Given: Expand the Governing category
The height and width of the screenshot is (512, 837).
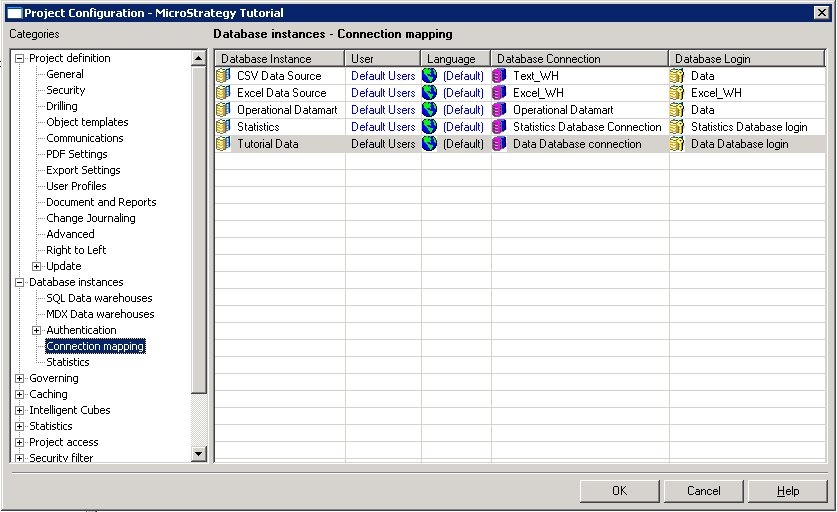Looking at the screenshot, I should [20, 379].
